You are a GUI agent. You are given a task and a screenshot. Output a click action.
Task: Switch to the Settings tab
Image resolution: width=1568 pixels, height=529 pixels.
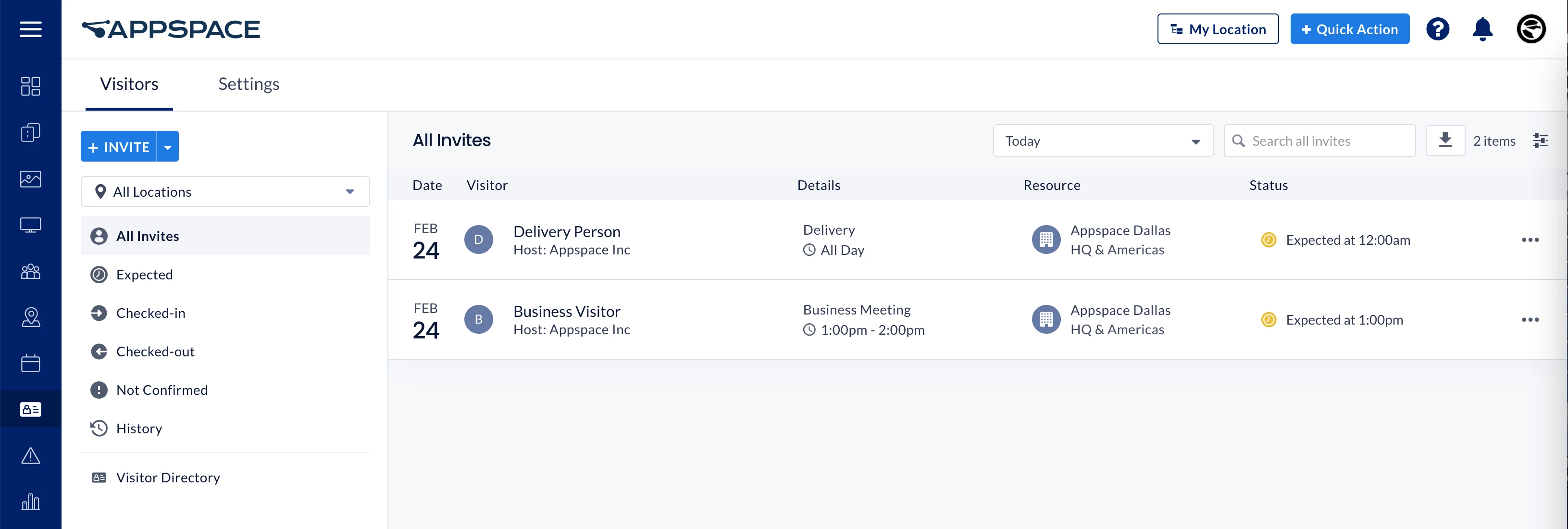click(x=249, y=84)
